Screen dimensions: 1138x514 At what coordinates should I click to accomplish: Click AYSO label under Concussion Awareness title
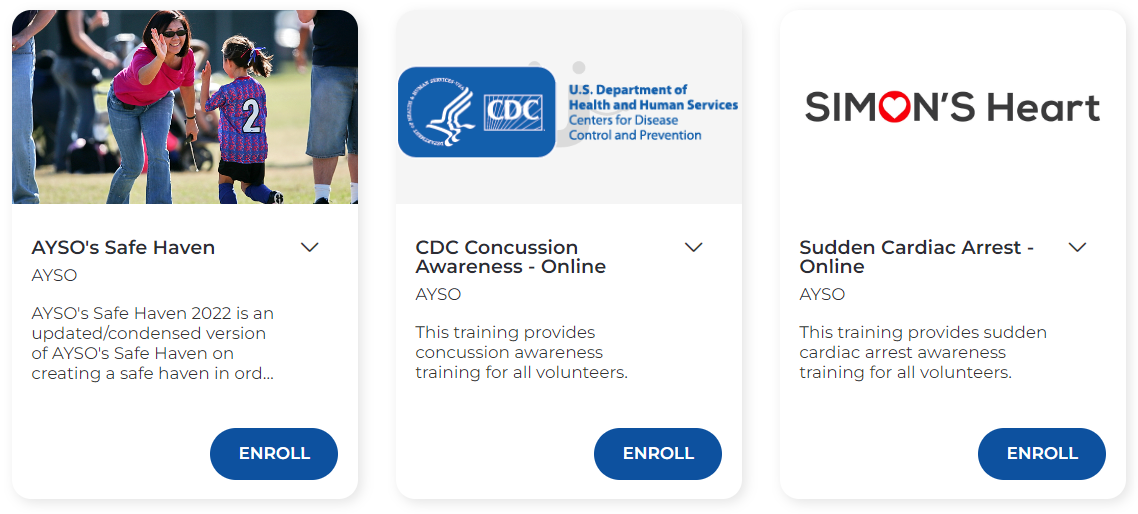(438, 295)
